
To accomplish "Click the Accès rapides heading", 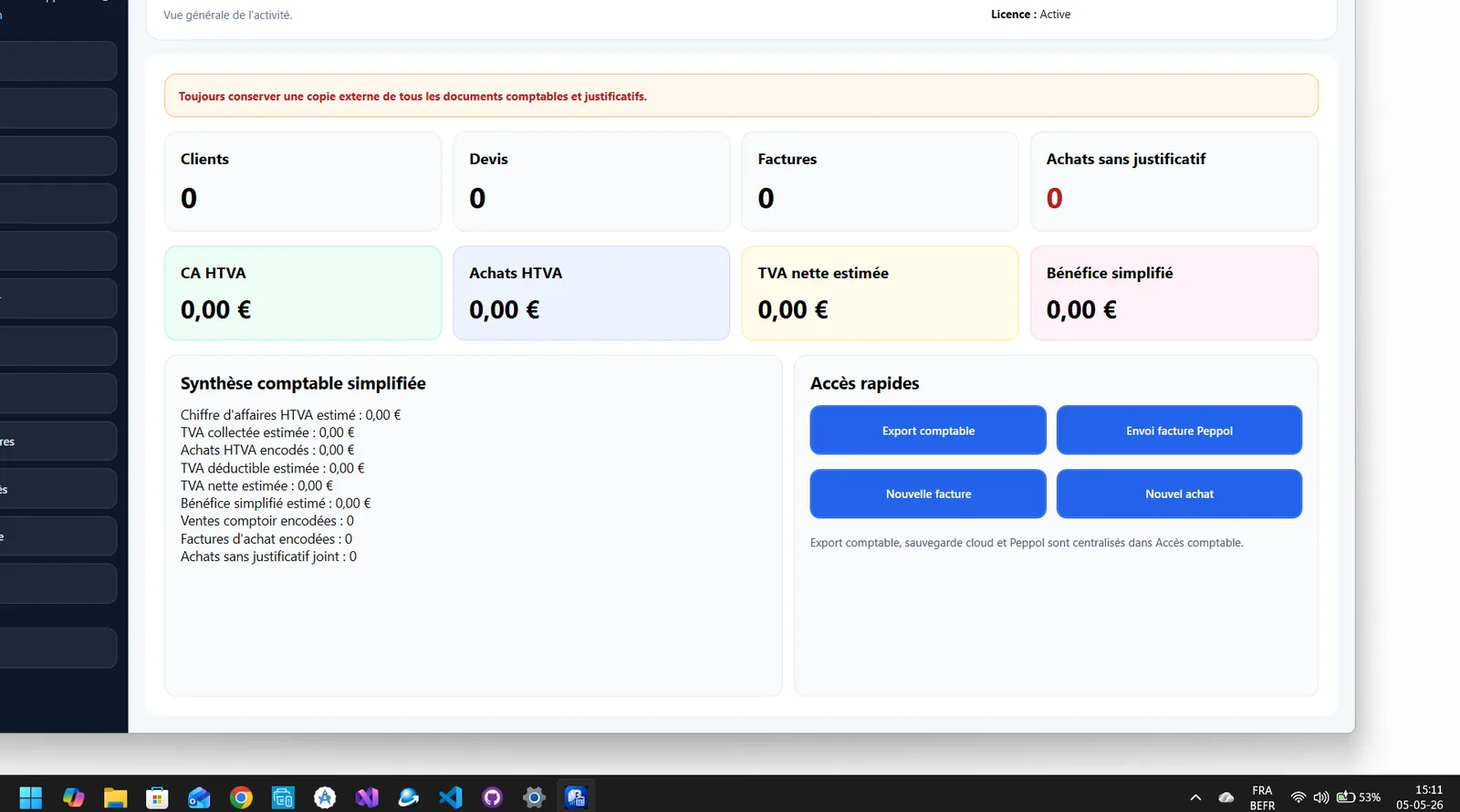I will point(864,383).
